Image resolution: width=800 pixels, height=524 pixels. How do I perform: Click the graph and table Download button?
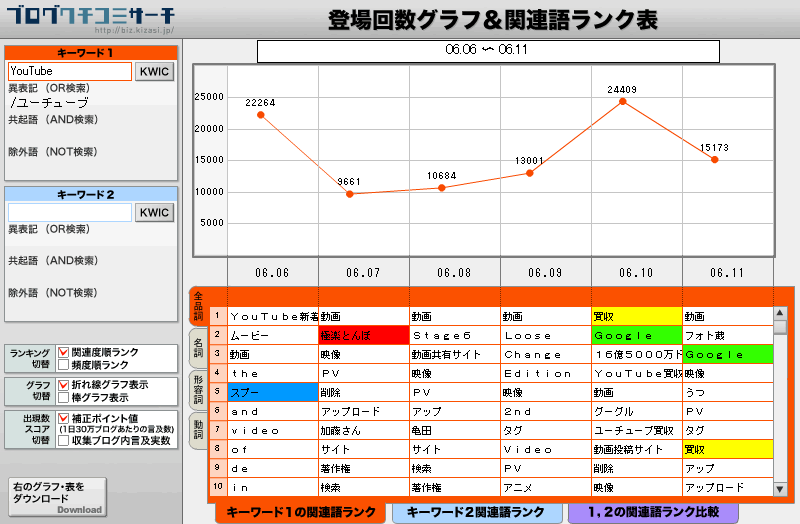[56, 497]
